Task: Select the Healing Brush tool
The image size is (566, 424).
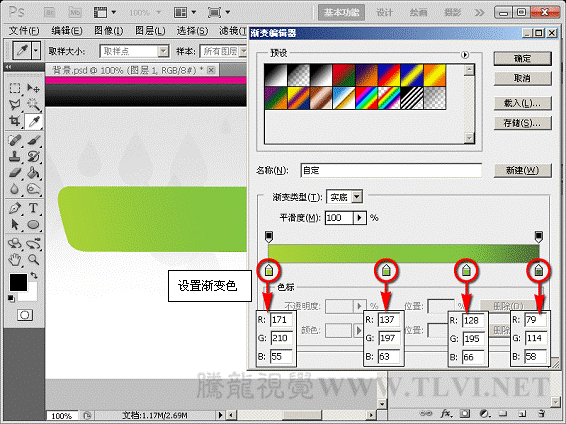Action: click(x=15, y=140)
